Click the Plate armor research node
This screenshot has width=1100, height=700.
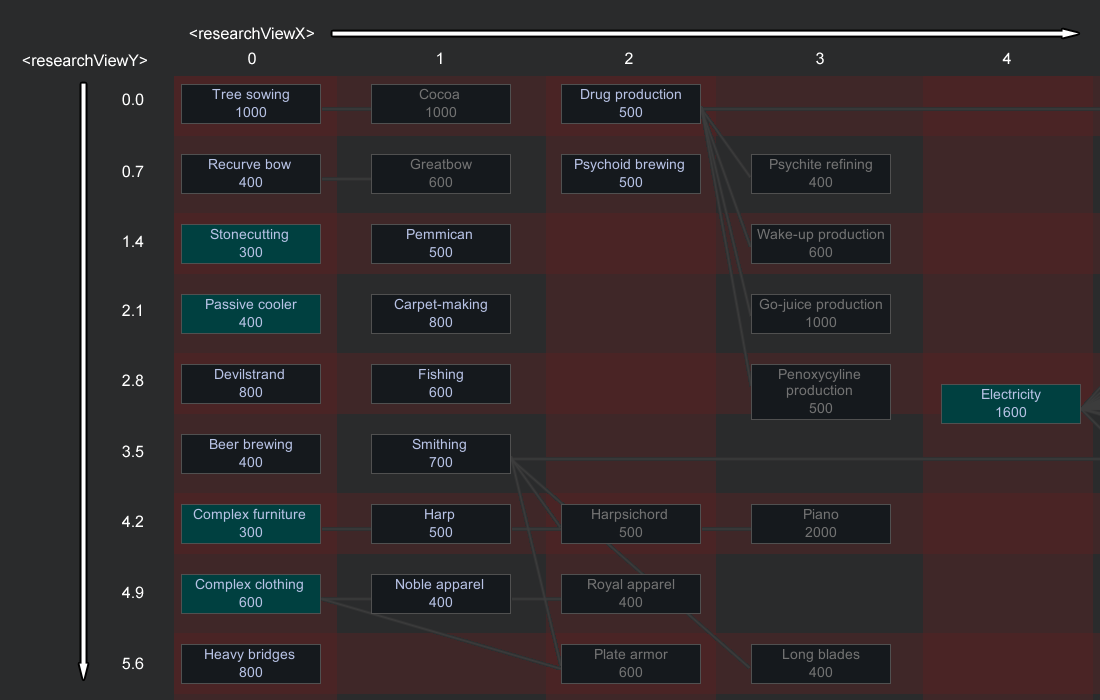point(630,664)
